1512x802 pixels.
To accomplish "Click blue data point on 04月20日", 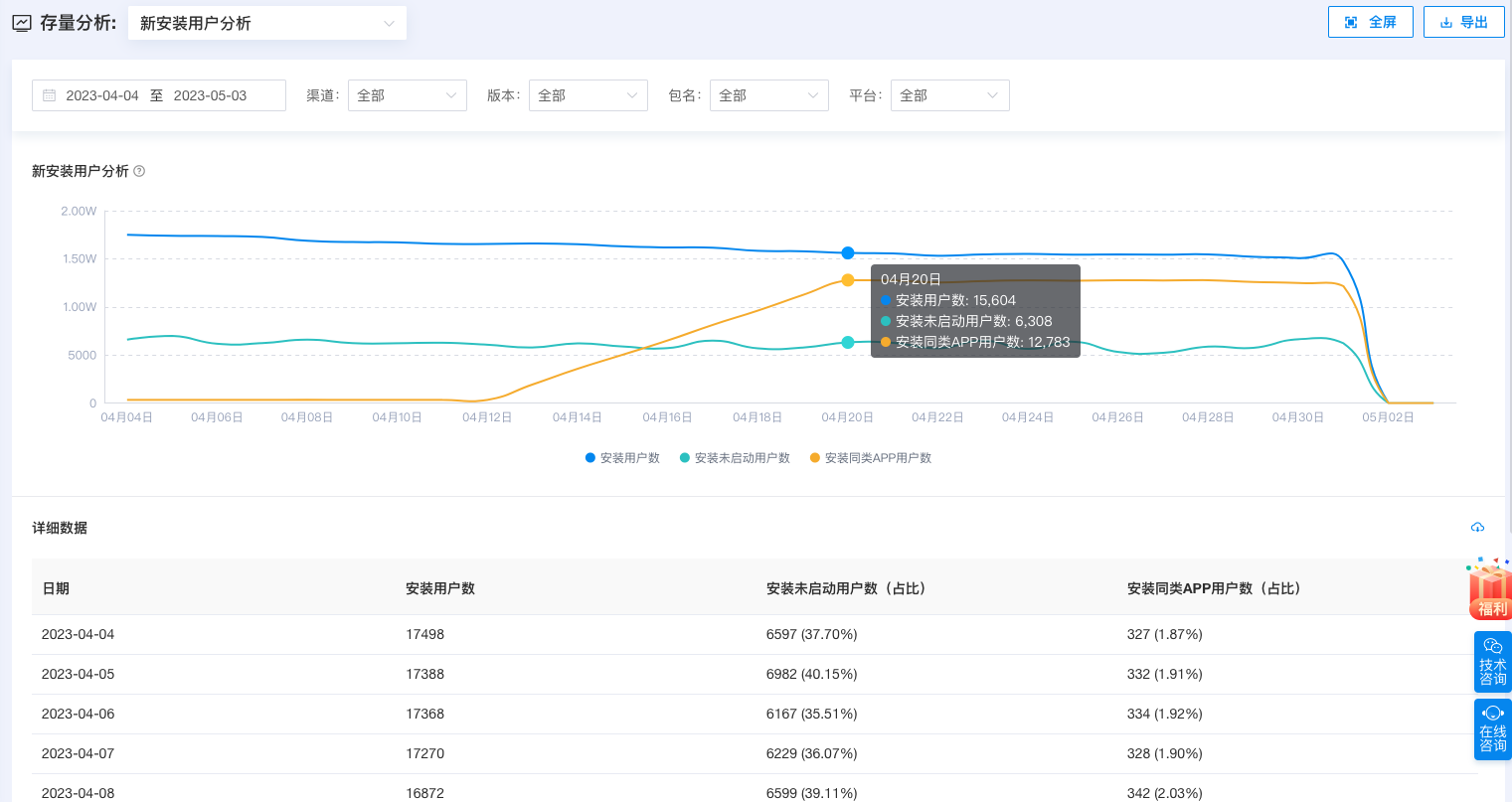I will point(848,253).
